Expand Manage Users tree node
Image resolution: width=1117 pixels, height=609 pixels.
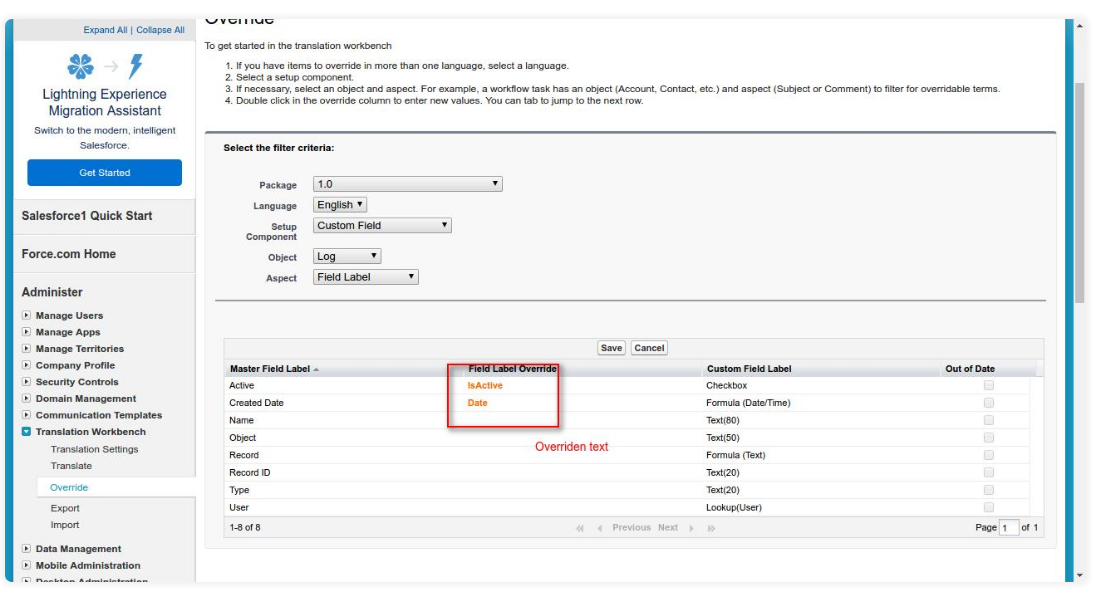(26, 315)
